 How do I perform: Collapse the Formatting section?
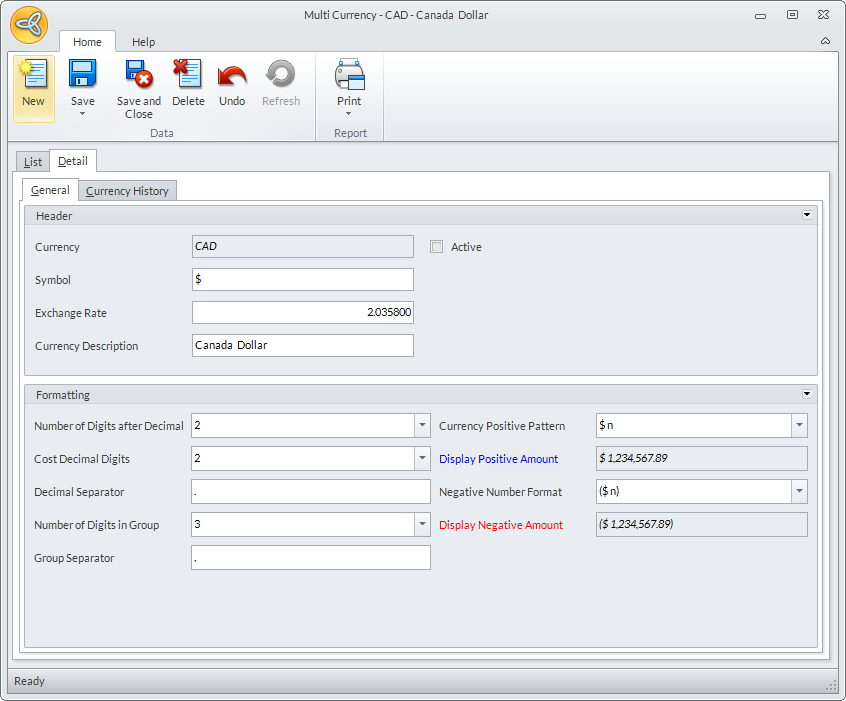(x=806, y=395)
